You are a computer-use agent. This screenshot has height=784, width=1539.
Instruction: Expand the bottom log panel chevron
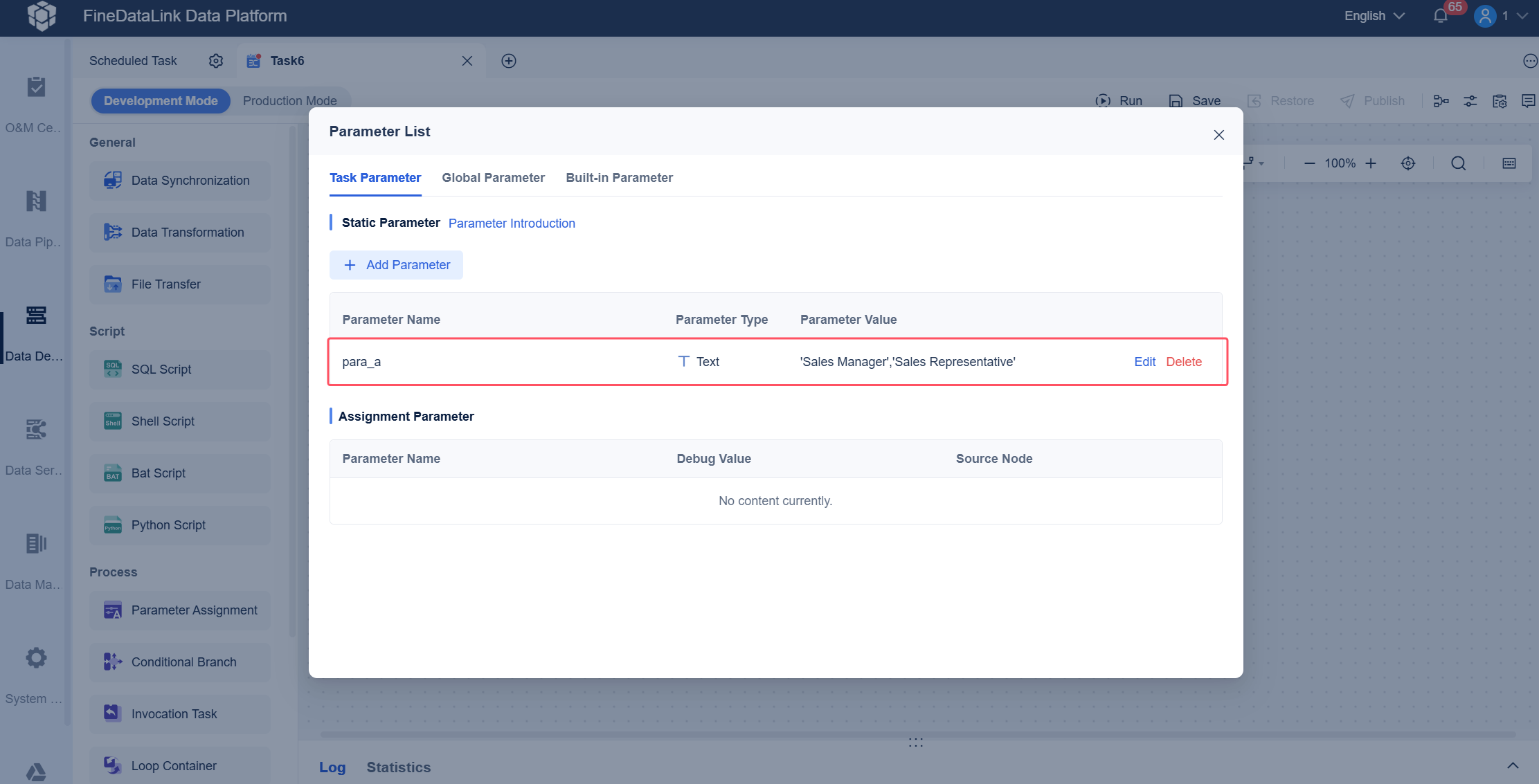pyautogui.click(x=1513, y=765)
